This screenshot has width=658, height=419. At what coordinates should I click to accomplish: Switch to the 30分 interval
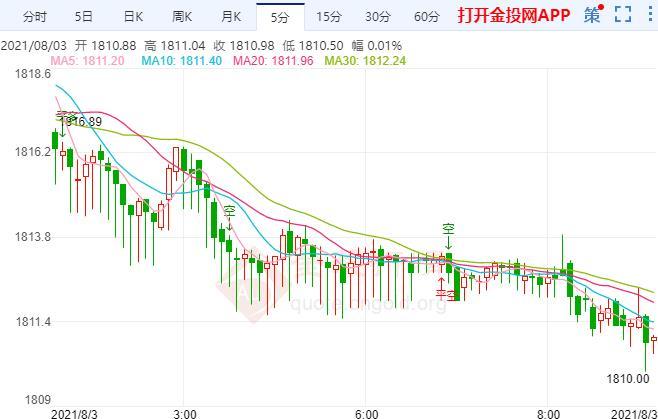pyautogui.click(x=378, y=17)
